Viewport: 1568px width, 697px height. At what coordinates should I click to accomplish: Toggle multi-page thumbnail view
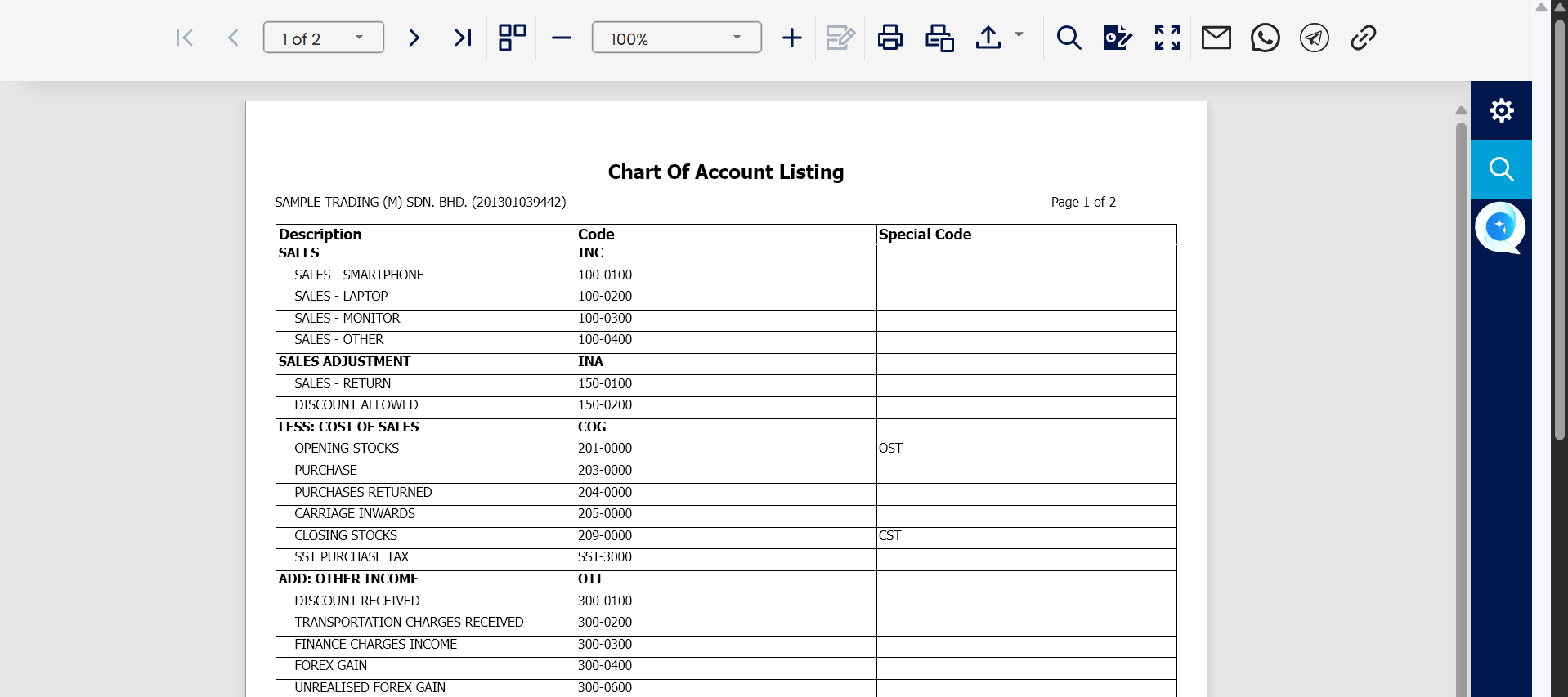[x=513, y=38]
